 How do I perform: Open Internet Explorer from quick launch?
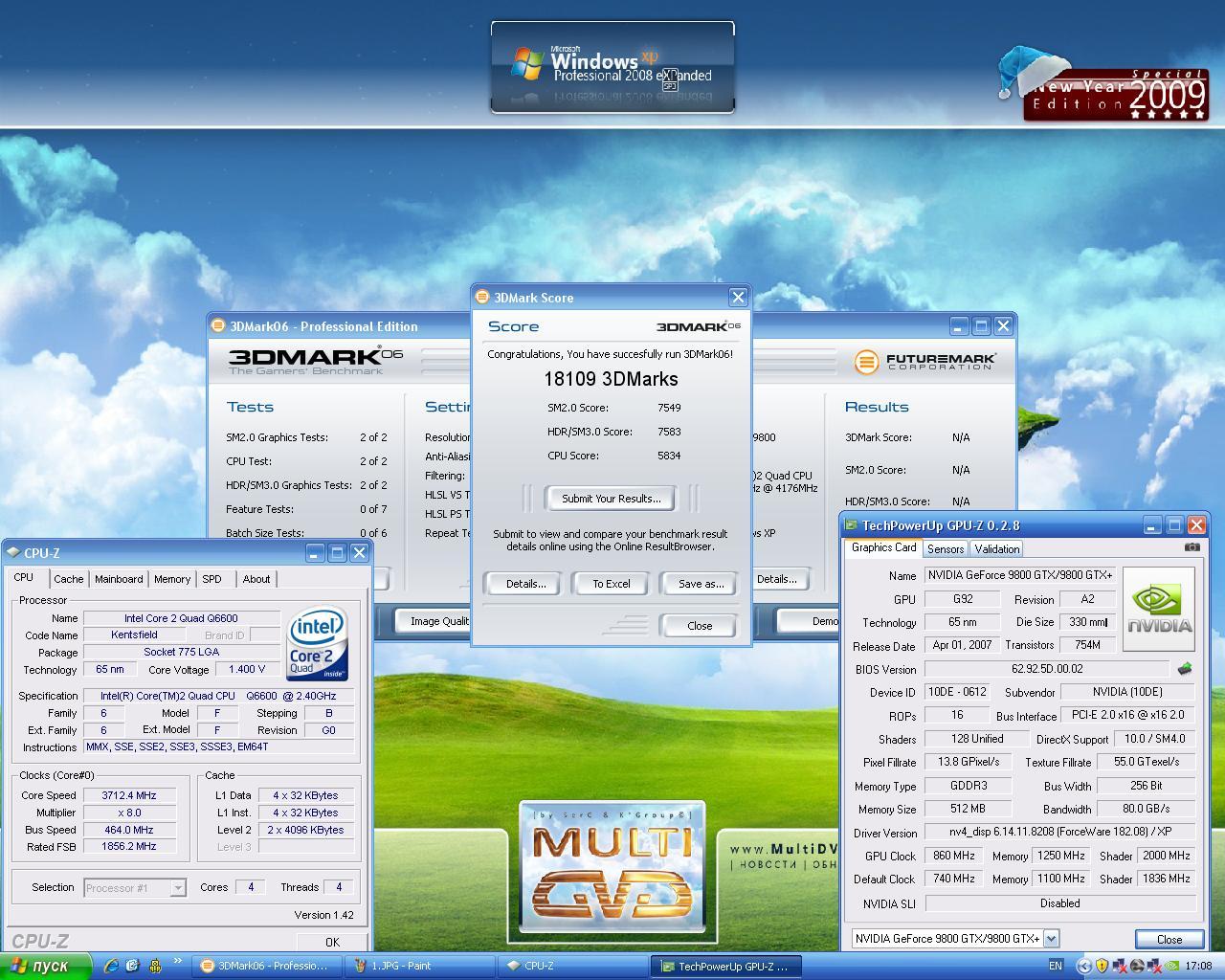click(111, 966)
